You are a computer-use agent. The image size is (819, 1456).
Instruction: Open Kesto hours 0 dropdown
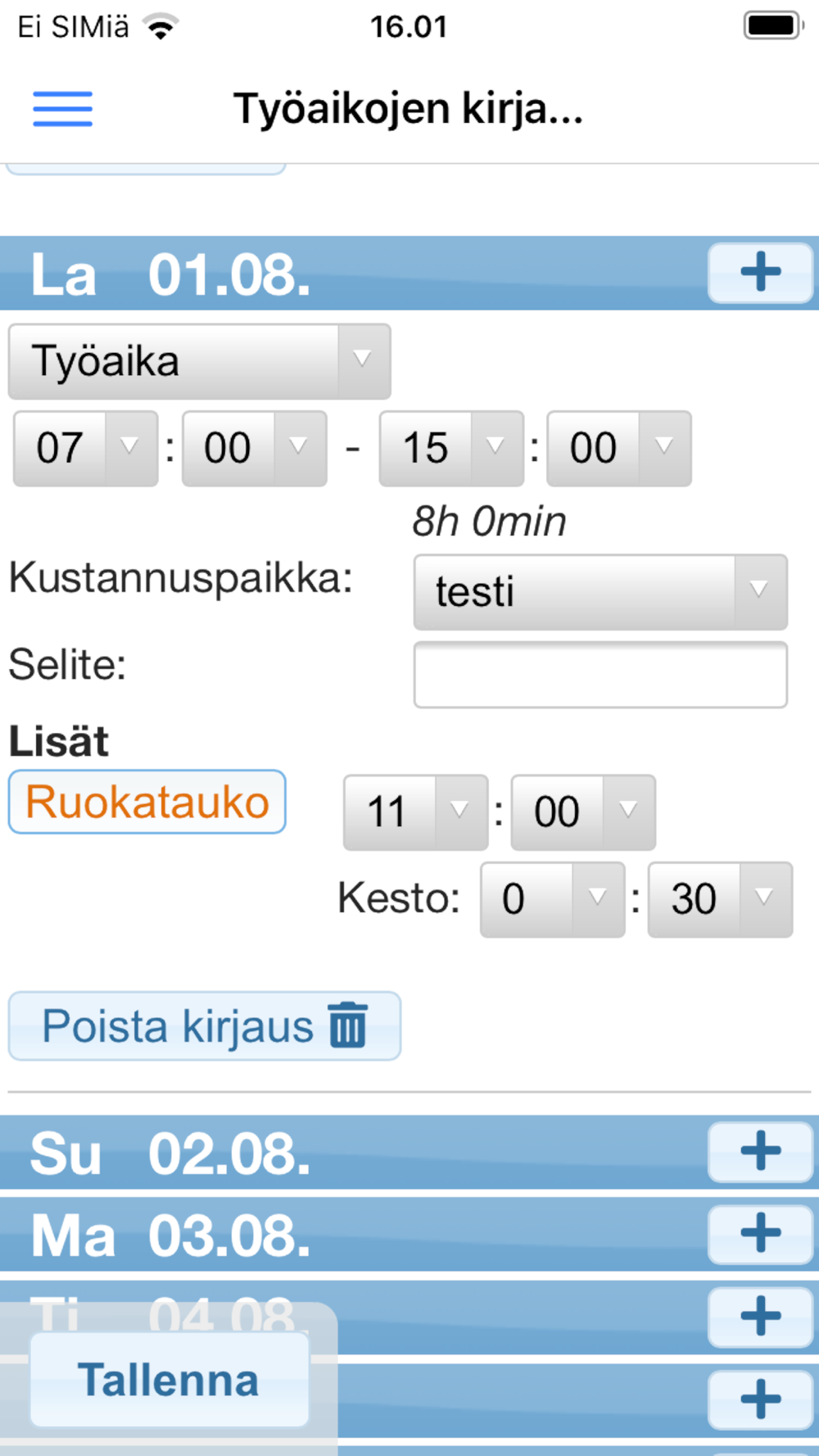551,899
